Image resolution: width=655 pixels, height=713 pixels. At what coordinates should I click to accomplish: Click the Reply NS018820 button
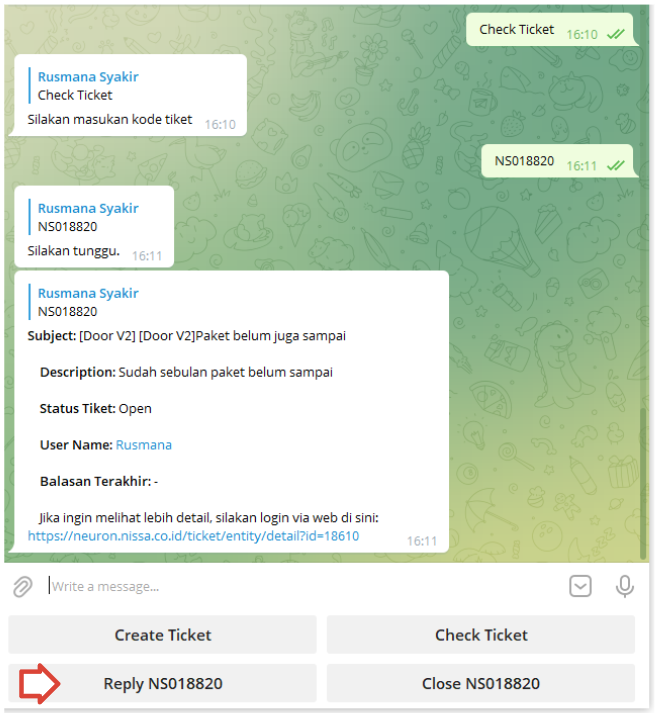tap(162, 683)
